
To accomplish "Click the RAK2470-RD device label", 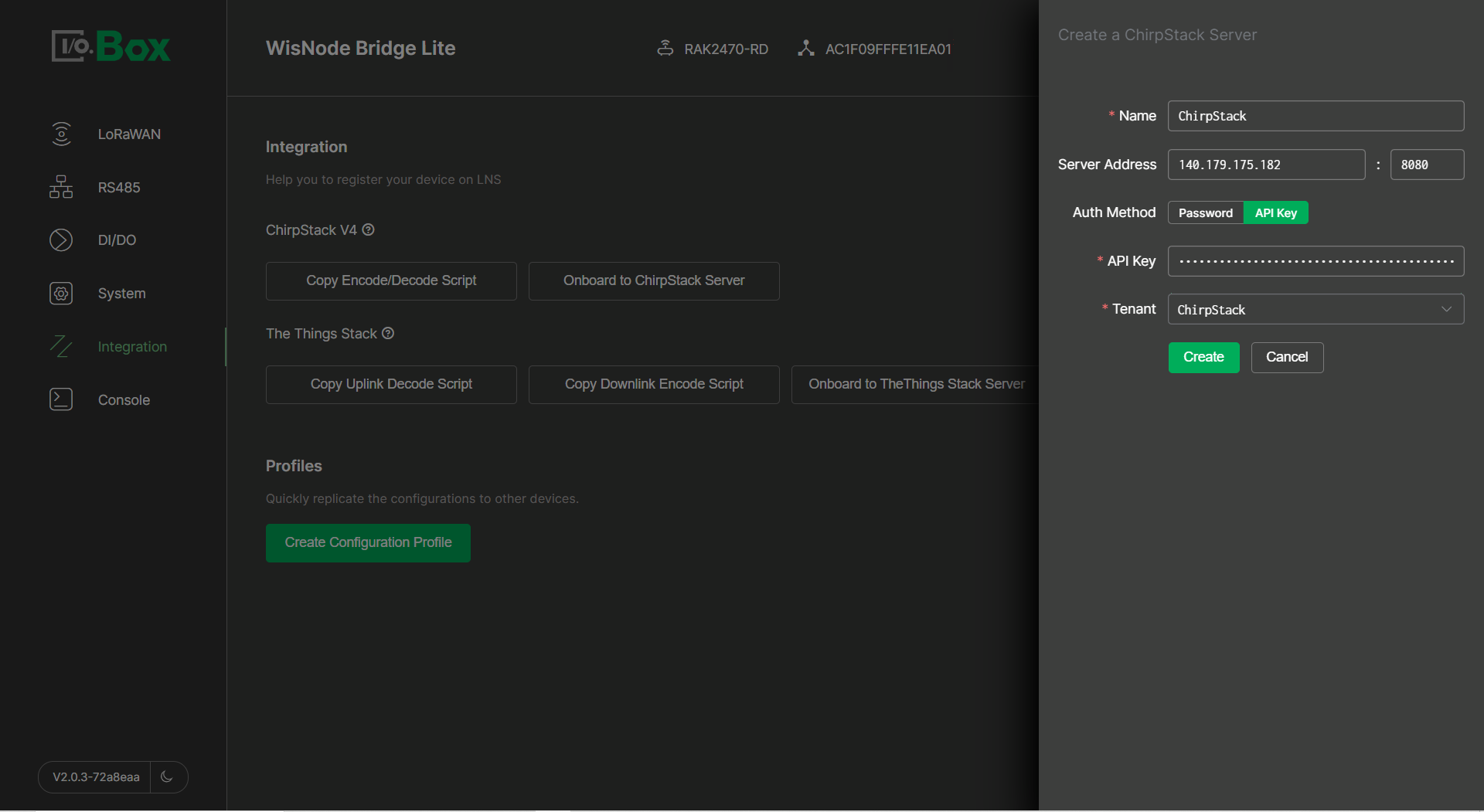I will (726, 49).
